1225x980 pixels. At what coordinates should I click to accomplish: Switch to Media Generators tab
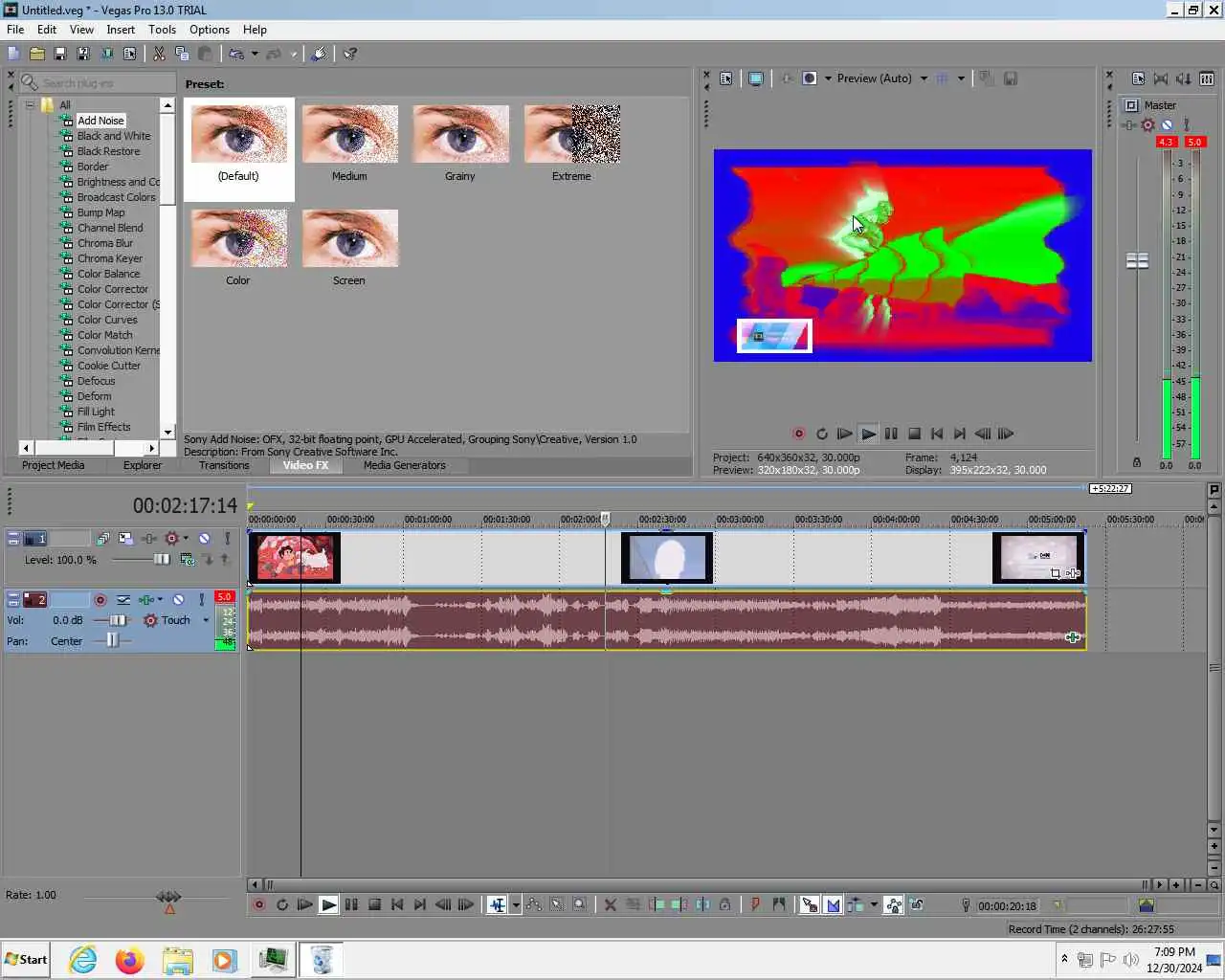click(x=405, y=465)
